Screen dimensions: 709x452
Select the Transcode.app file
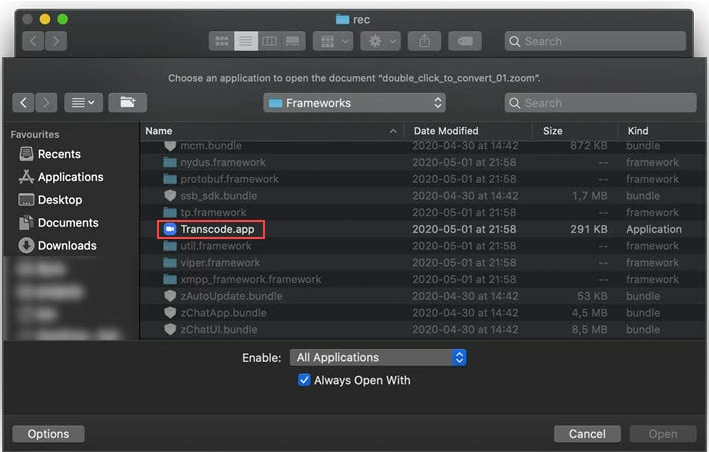coord(423,229)
